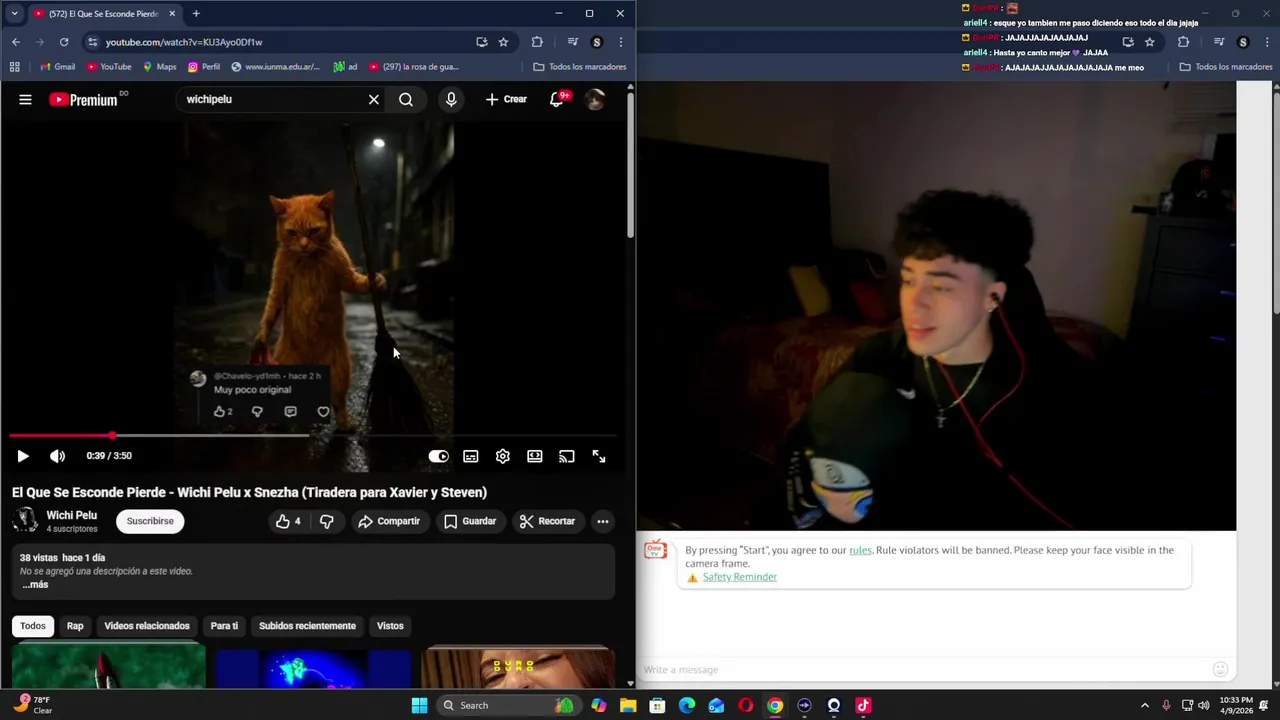Open TikTok from the taskbar
This screenshot has height=720, width=1280.
(863, 705)
